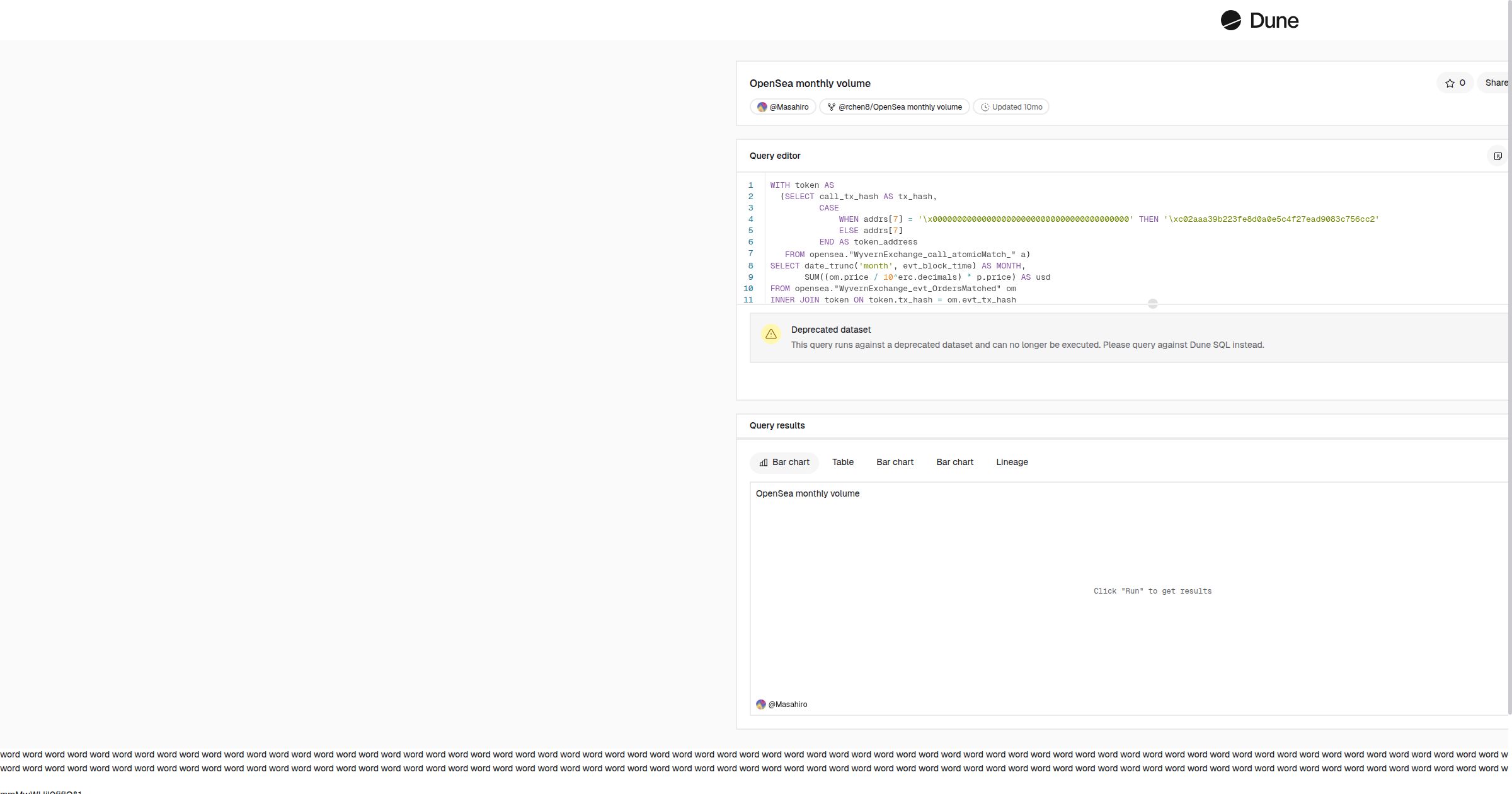The image size is (1512, 794).
Task: Open the @rchen8/OpenSea monthly volume fork link
Action: [900, 107]
